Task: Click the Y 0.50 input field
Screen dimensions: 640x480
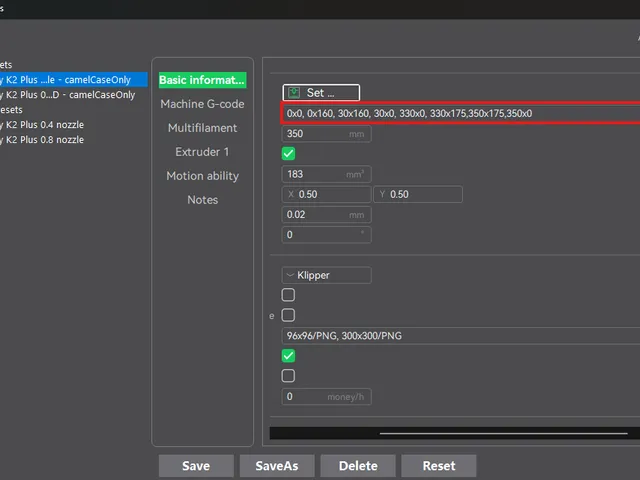Action: [418, 194]
